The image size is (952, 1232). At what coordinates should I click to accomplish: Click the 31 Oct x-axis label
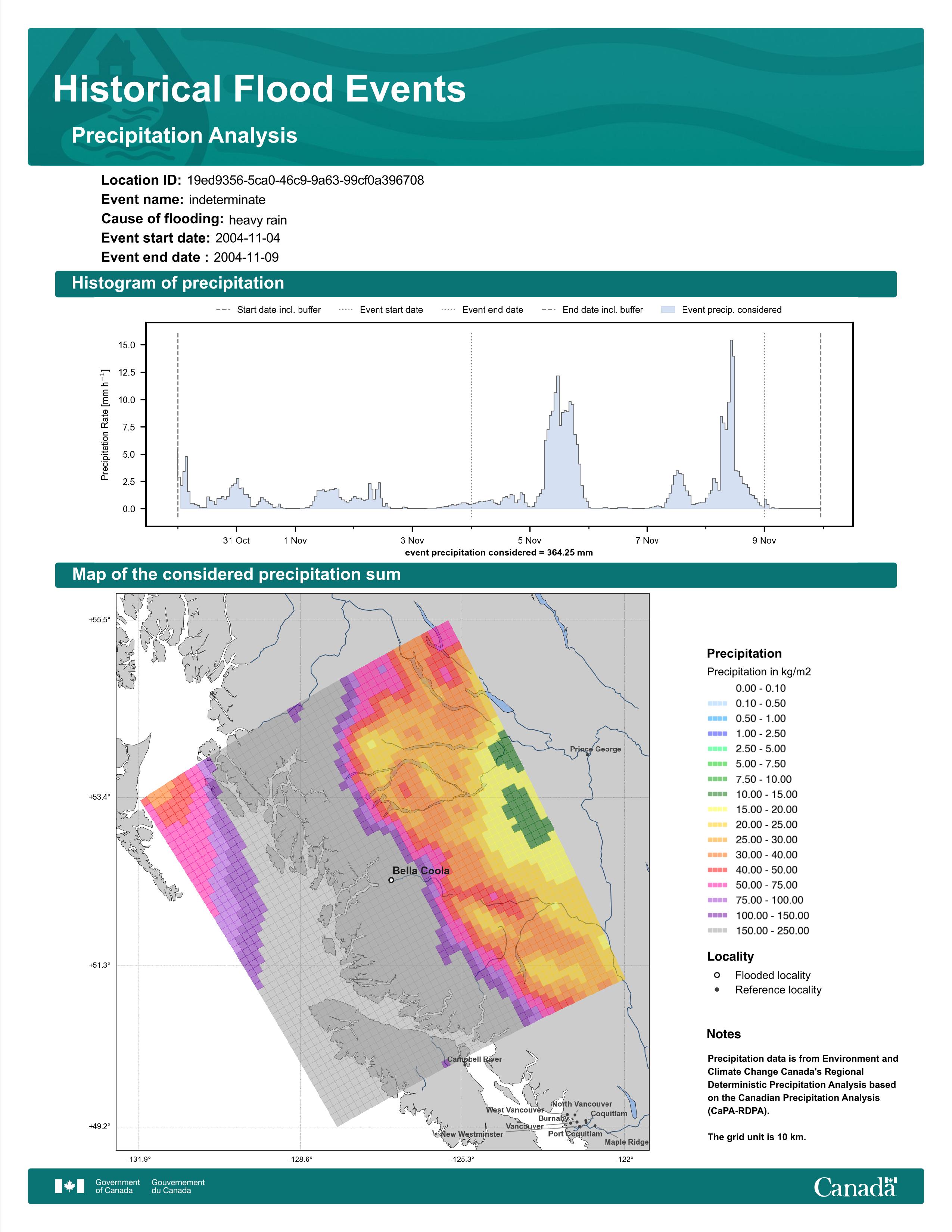[x=236, y=541]
